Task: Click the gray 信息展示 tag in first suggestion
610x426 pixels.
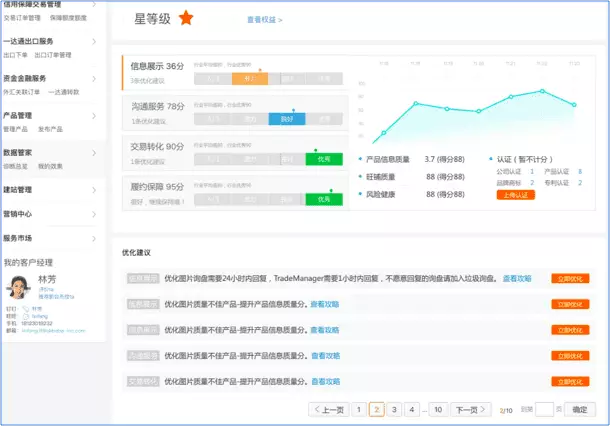Action: pyautogui.click(x=141, y=279)
